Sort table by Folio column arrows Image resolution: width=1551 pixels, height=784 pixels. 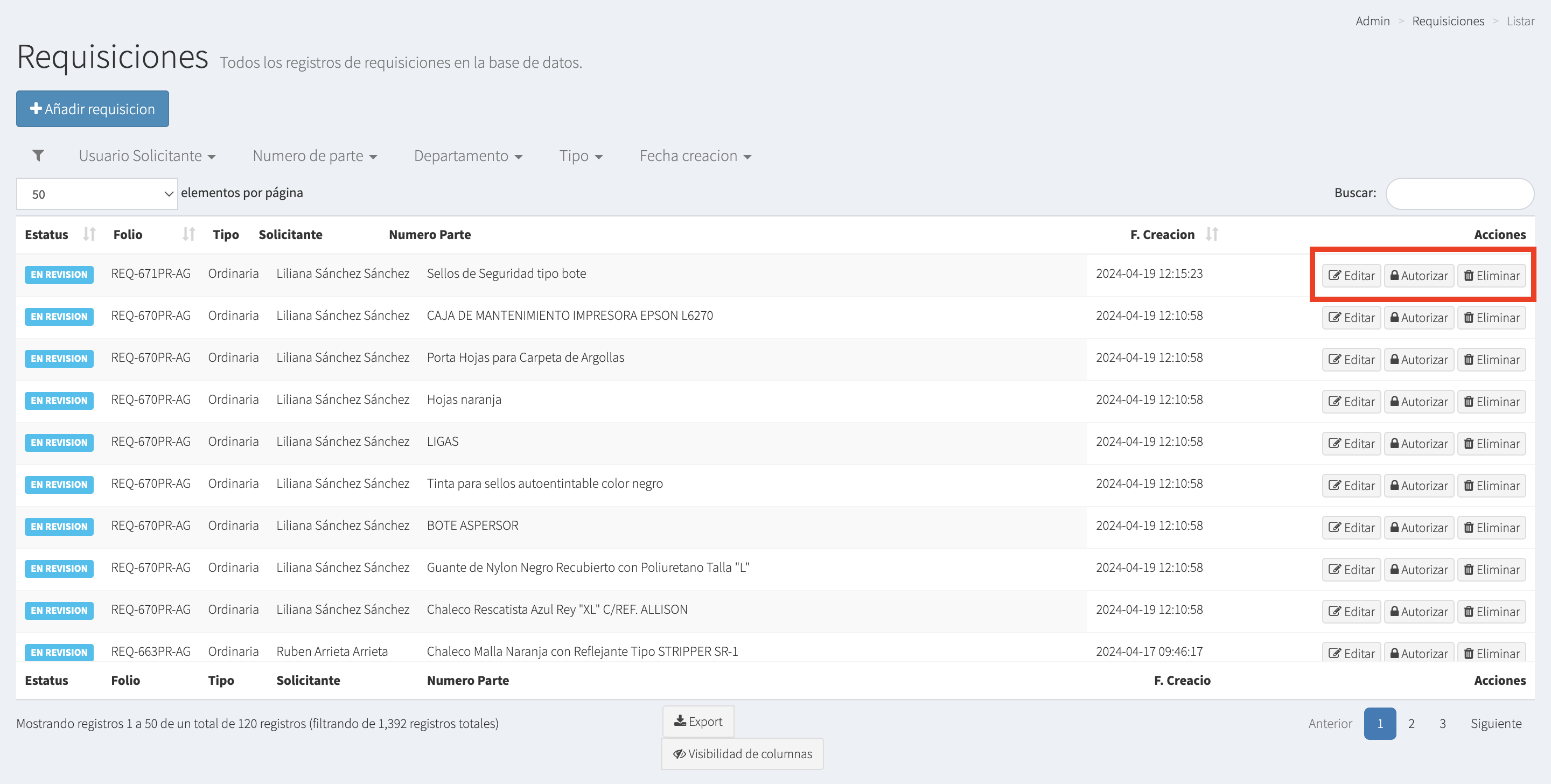point(188,234)
